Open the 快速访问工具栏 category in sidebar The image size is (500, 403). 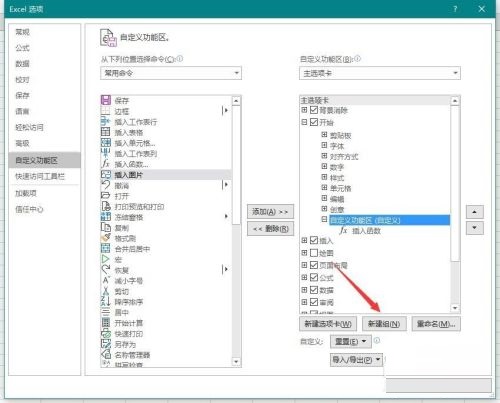point(44,176)
